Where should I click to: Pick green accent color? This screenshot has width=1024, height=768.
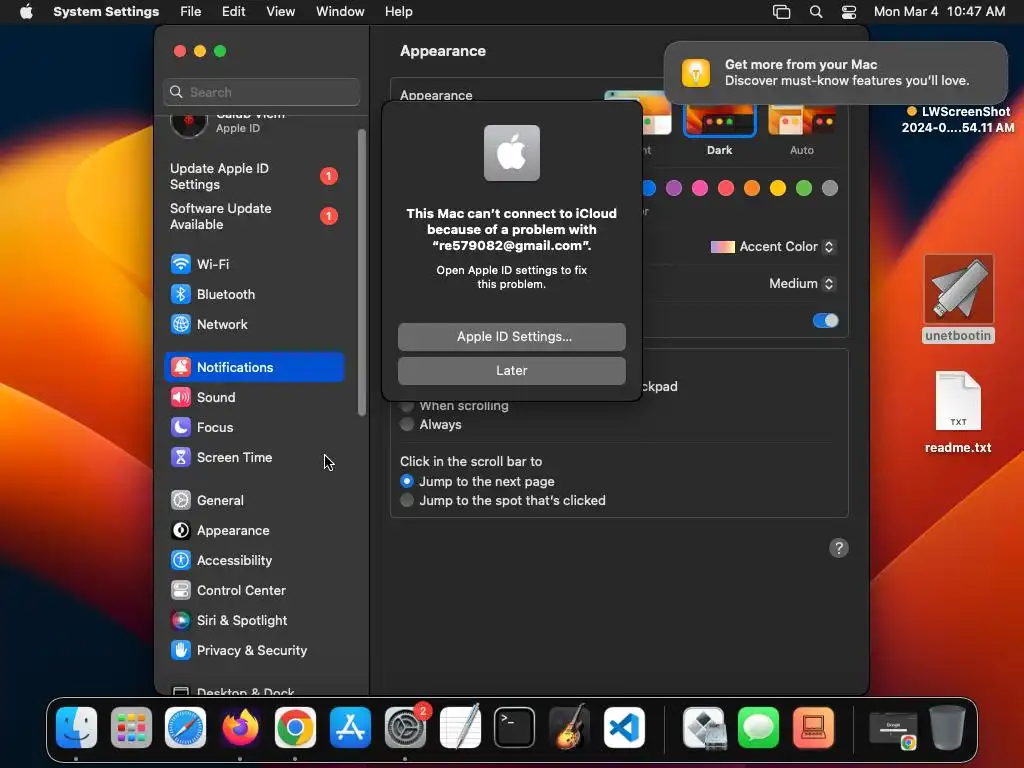[804, 188]
